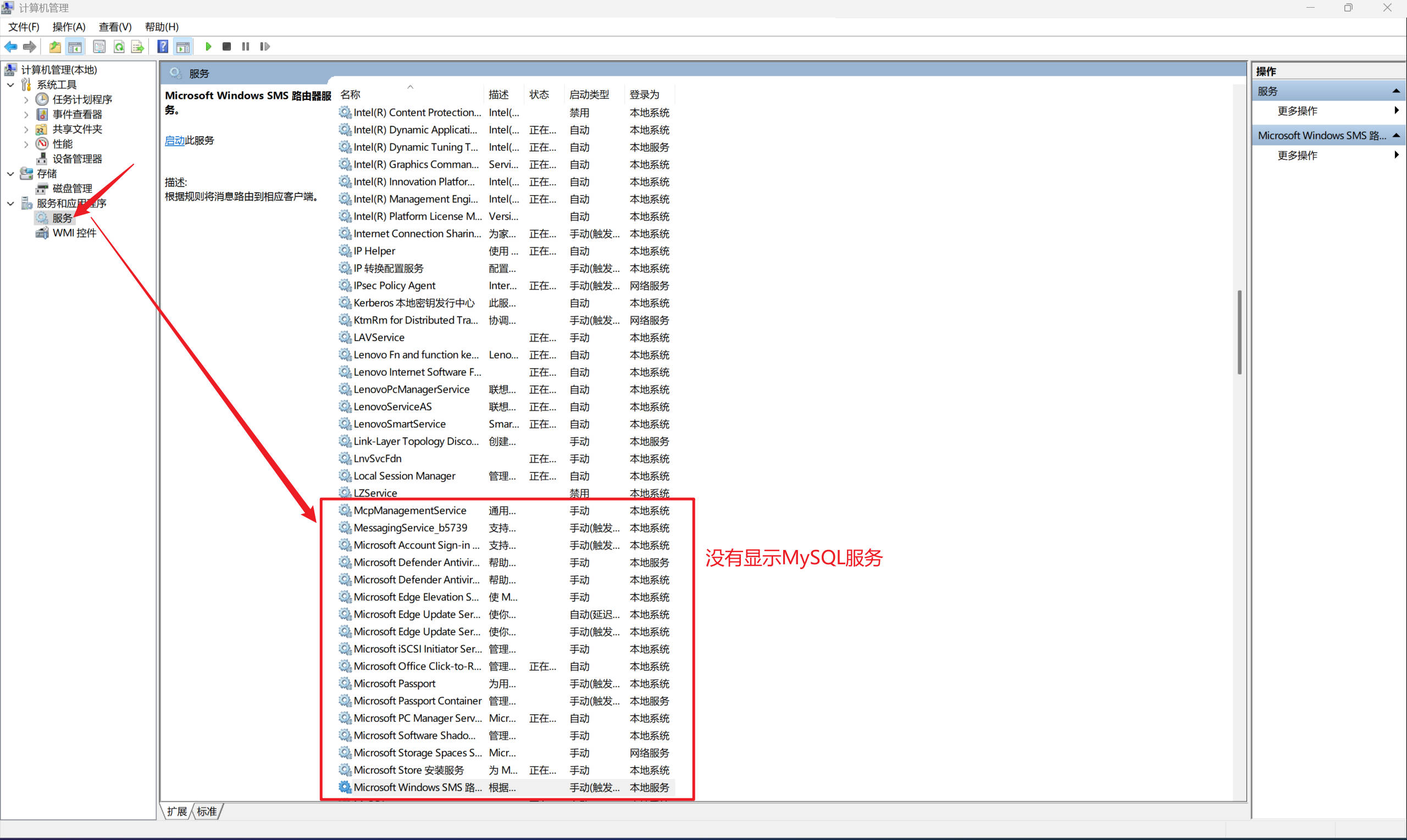Sort by the 启动类型 column header

click(589, 94)
